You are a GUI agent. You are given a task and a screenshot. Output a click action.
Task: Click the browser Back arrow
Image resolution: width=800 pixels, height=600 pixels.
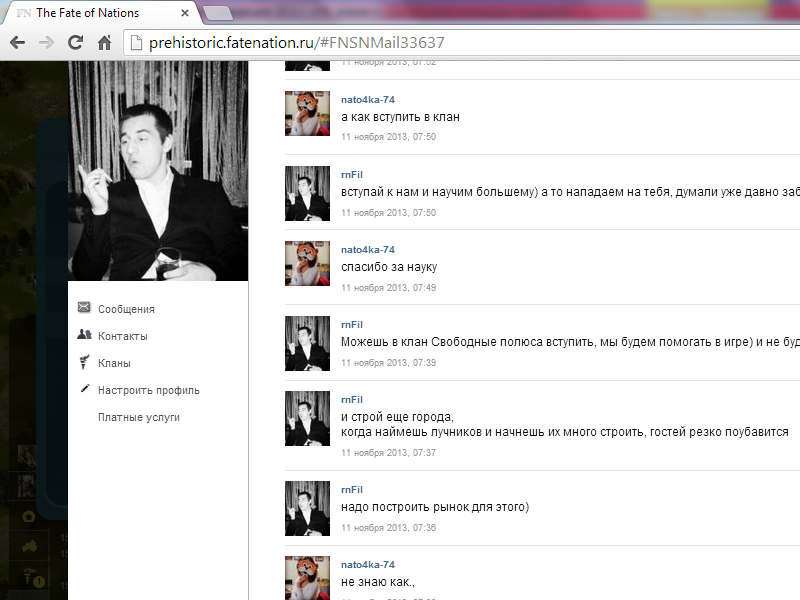[17, 43]
